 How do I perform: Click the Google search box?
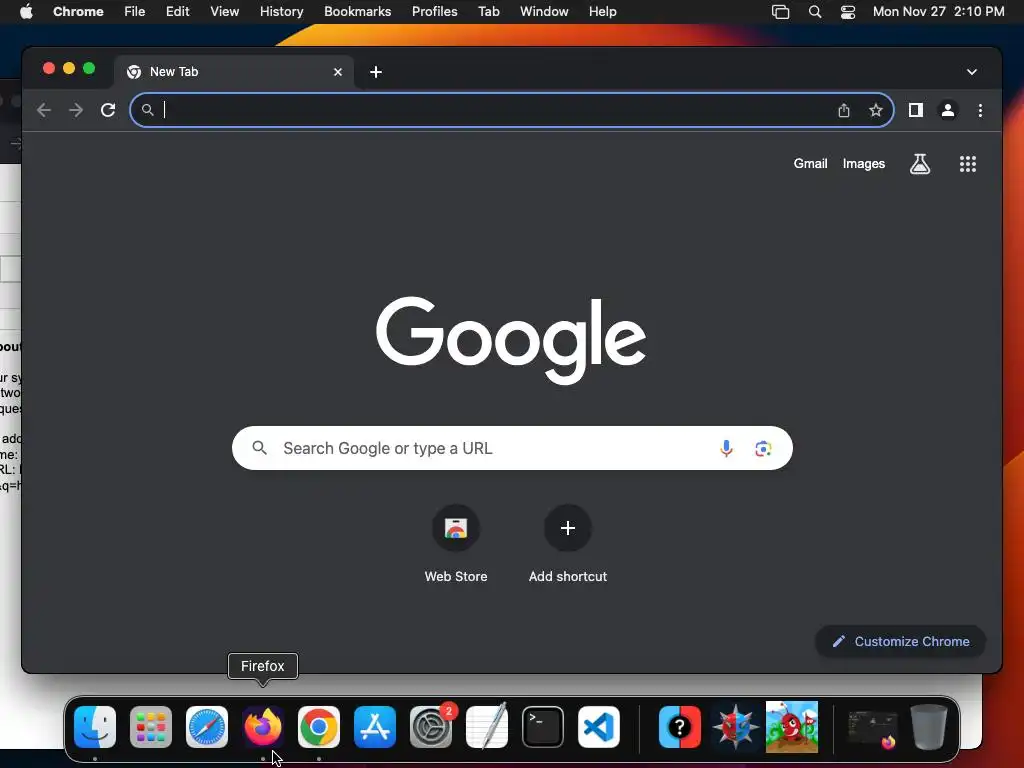pos(512,448)
